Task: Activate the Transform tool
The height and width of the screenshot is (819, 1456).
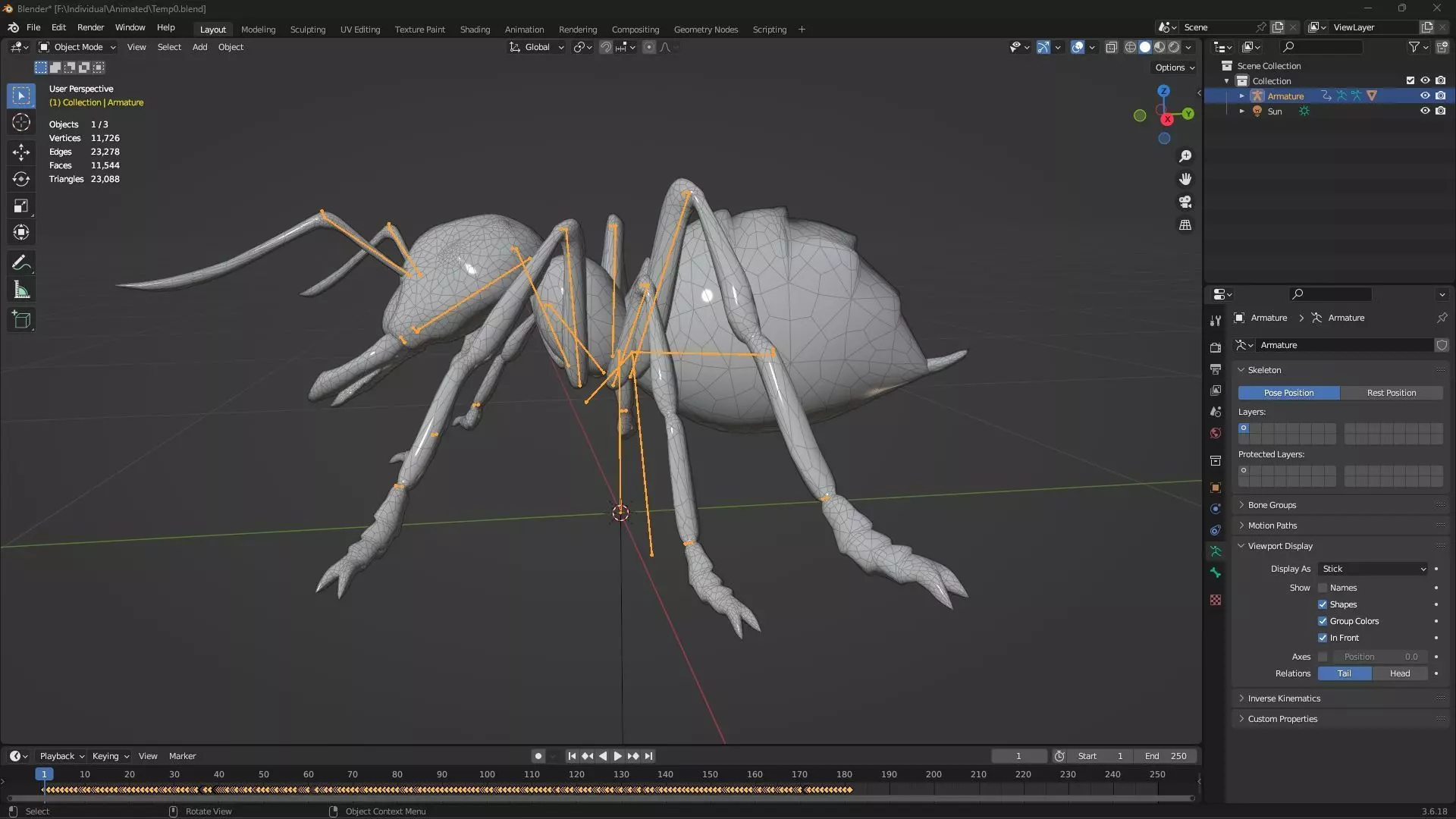Action: pyautogui.click(x=21, y=233)
